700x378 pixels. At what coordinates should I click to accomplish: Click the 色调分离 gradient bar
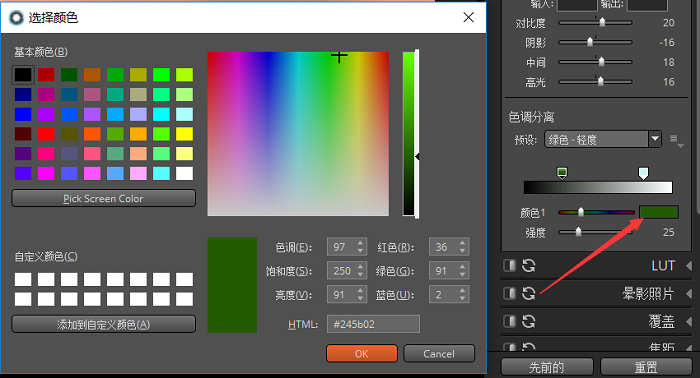[598, 187]
